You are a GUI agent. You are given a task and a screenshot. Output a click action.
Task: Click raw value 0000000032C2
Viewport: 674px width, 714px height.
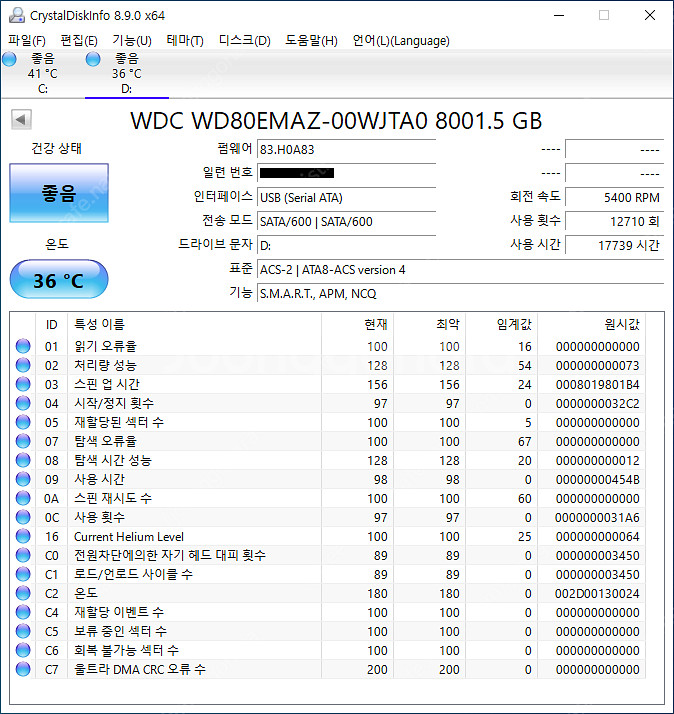point(597,404)
